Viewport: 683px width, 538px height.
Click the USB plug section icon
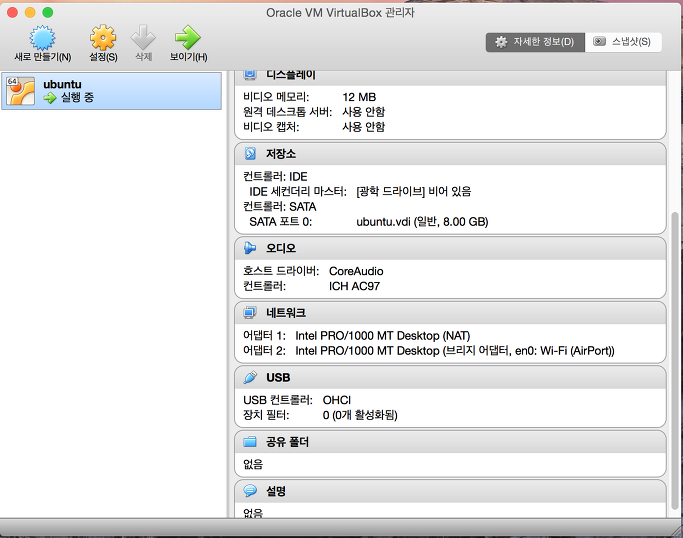point(250,377)
